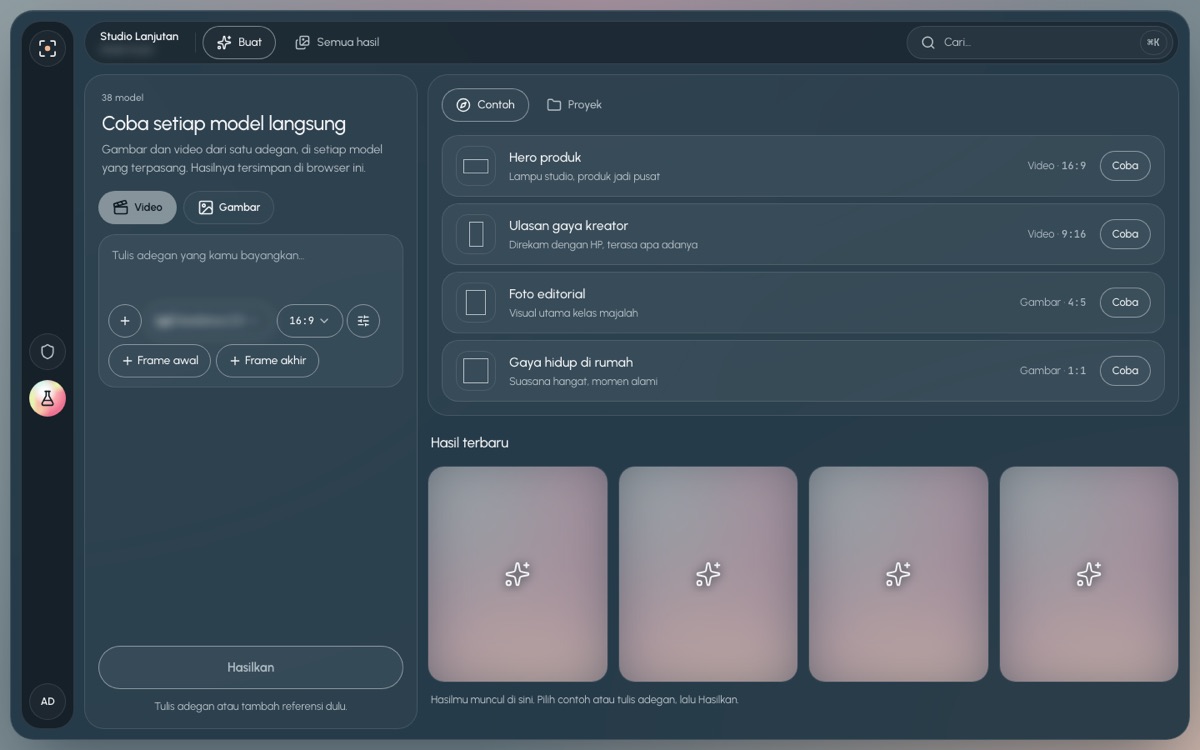Select the Contoh tab
The height and width of the screenshot is (750, 1200).
(x=485, y=105)
